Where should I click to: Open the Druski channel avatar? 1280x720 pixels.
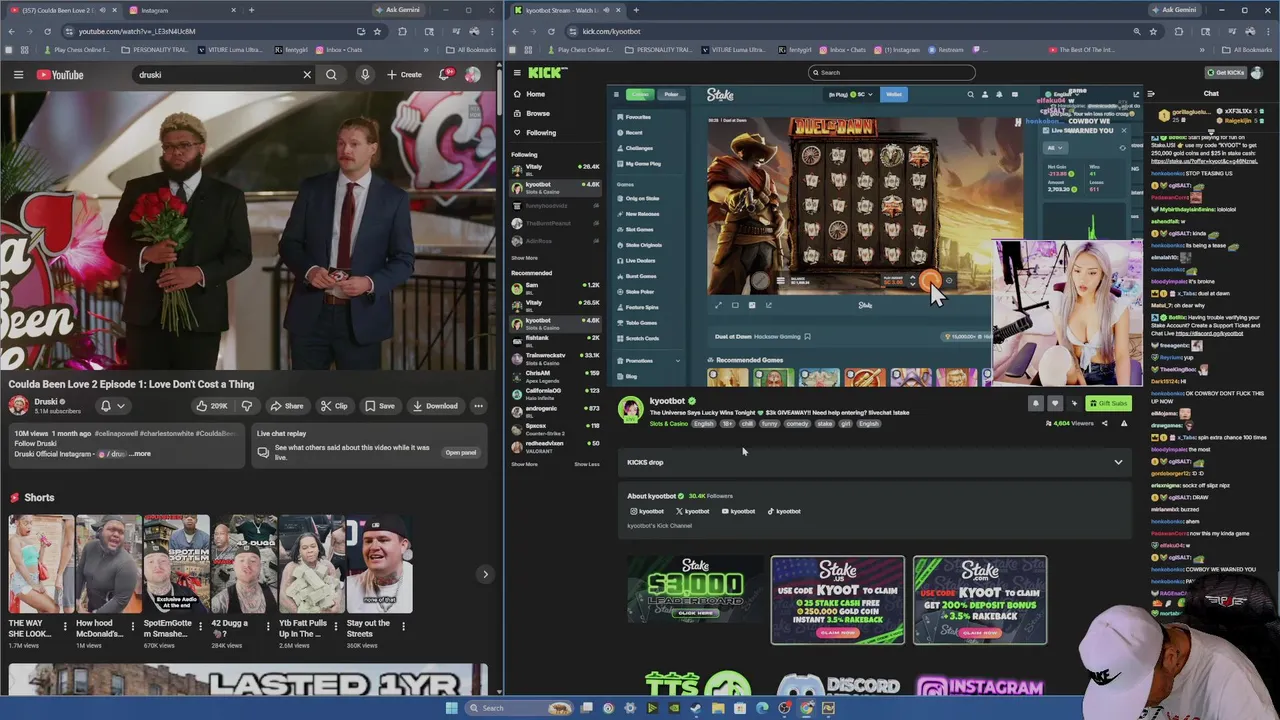click(x=18, y=405)
